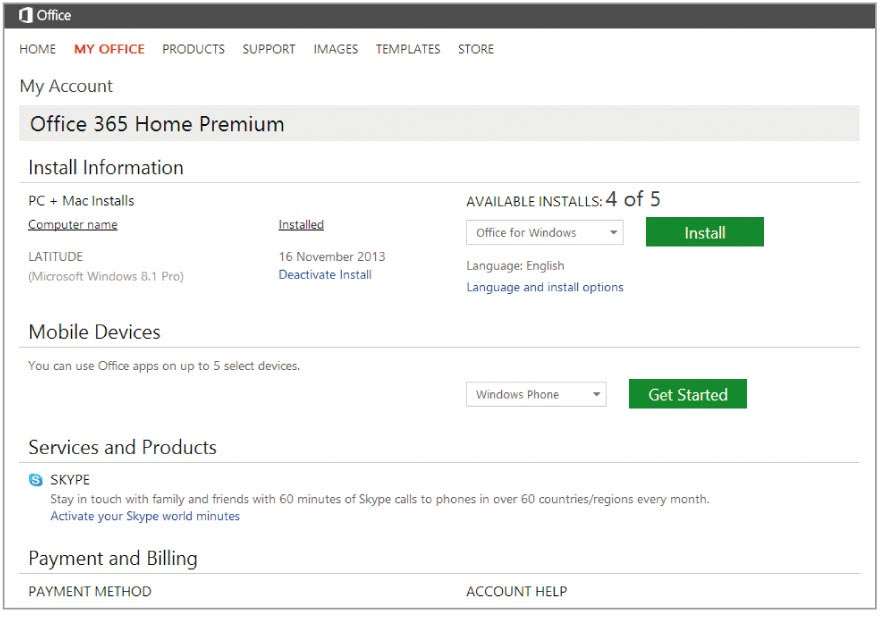880x617 pixels.
Task: Click the SKYPE service title
Action: 70,480
